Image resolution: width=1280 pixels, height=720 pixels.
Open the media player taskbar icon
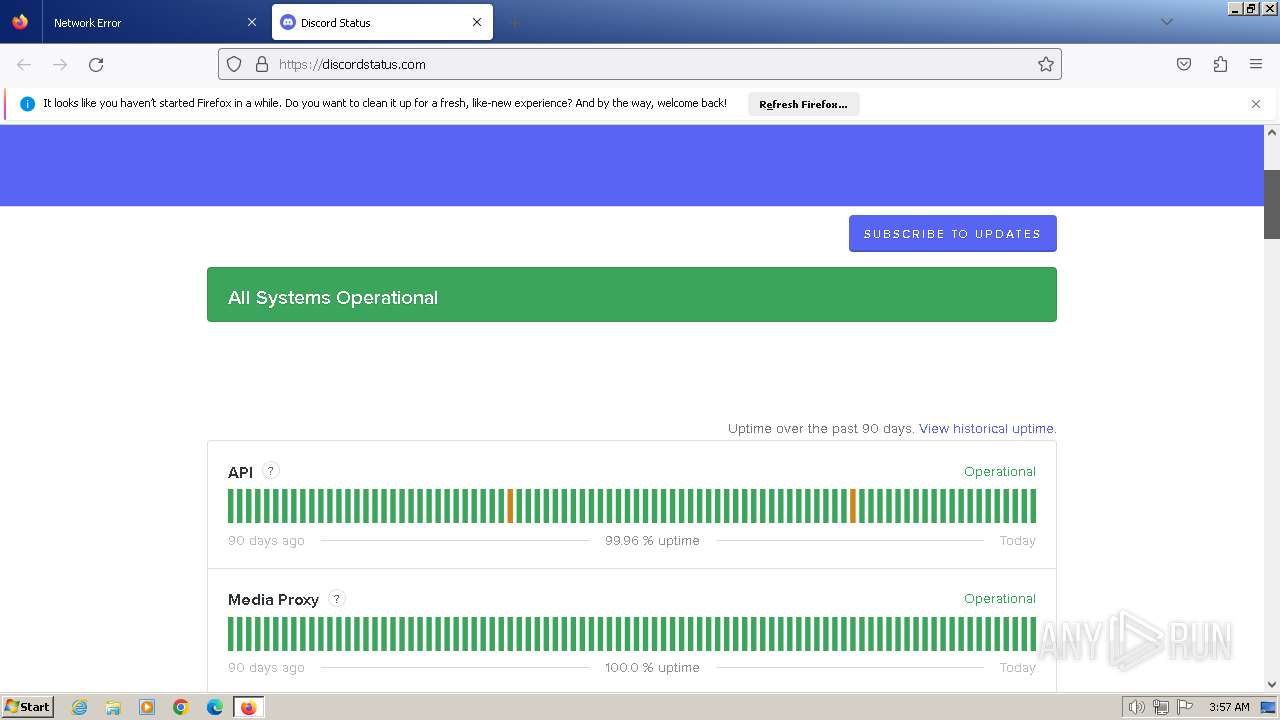(x=147, y=707)
